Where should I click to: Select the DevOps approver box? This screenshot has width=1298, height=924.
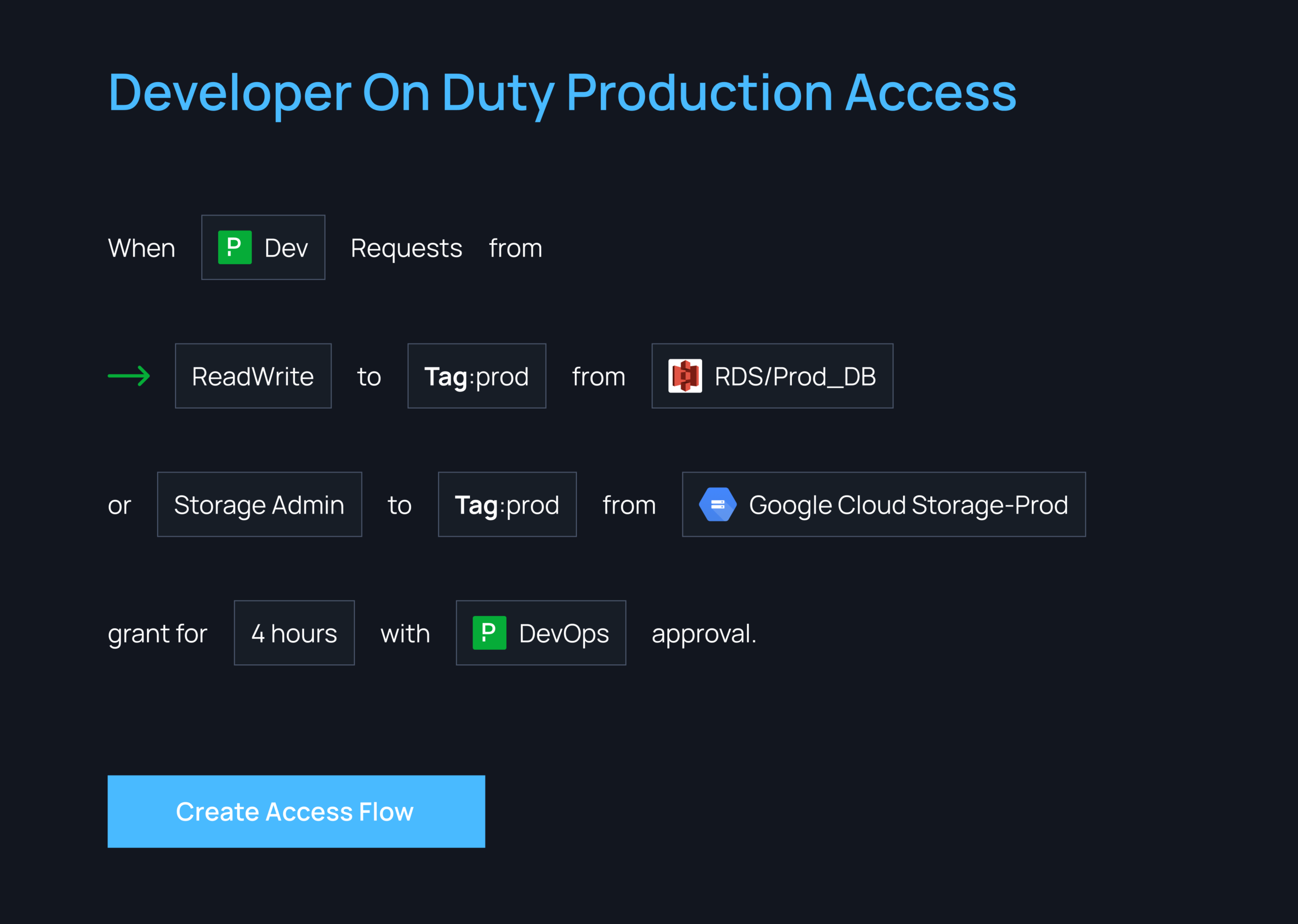[x=541, y=633]
